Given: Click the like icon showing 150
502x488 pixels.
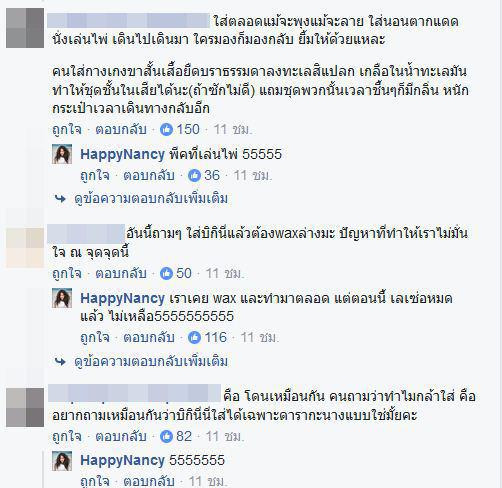Looking at the screenshot, I should pyautogui.click(x=166, y=130).
